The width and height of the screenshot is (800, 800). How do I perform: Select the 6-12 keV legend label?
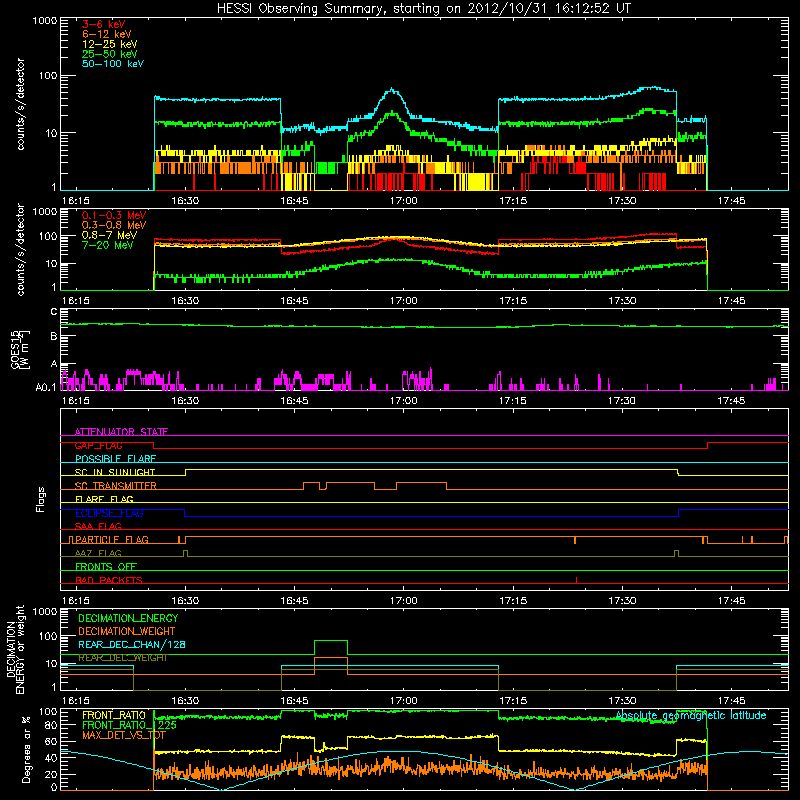(x=107, y=34)
